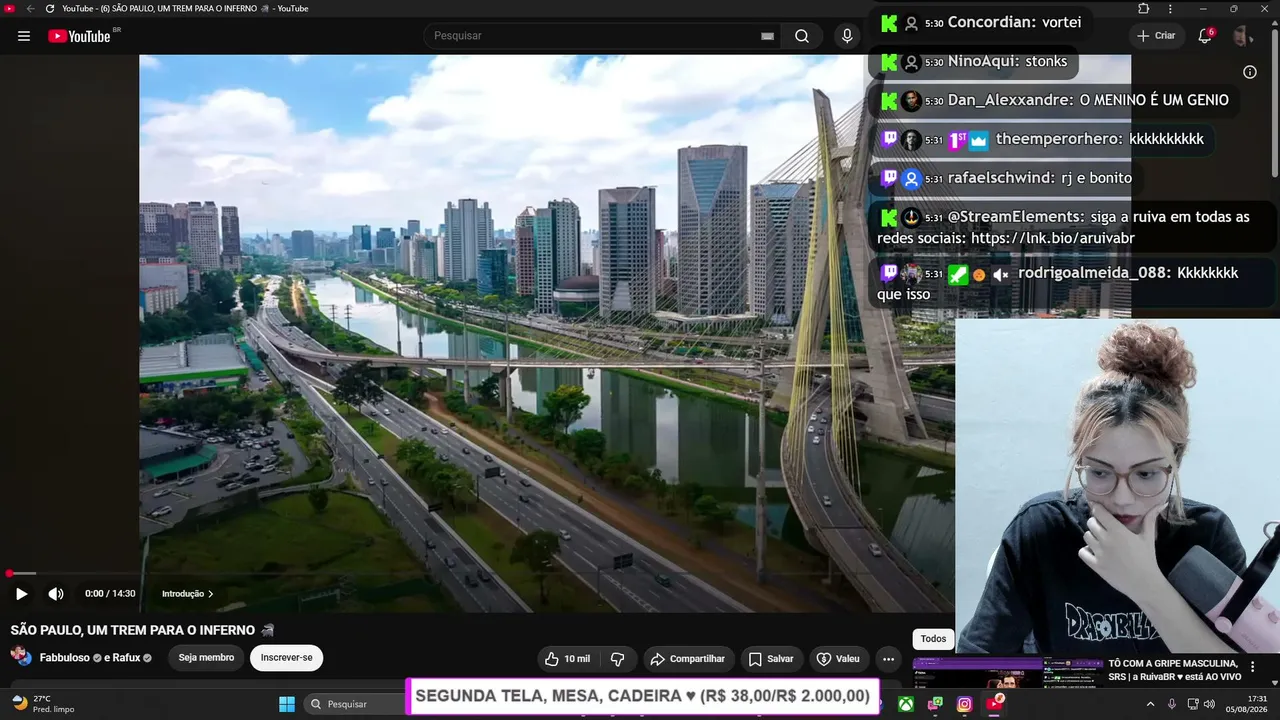
Task: Expand hidden system tray icons
Action: [x=1150, y=704]
